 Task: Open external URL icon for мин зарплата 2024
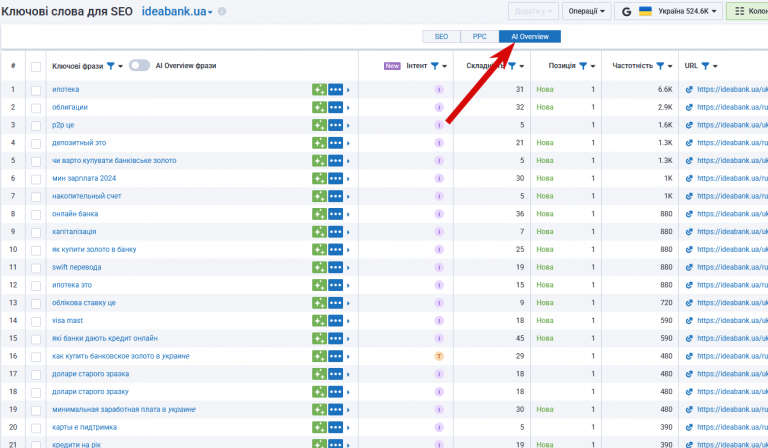689,179
